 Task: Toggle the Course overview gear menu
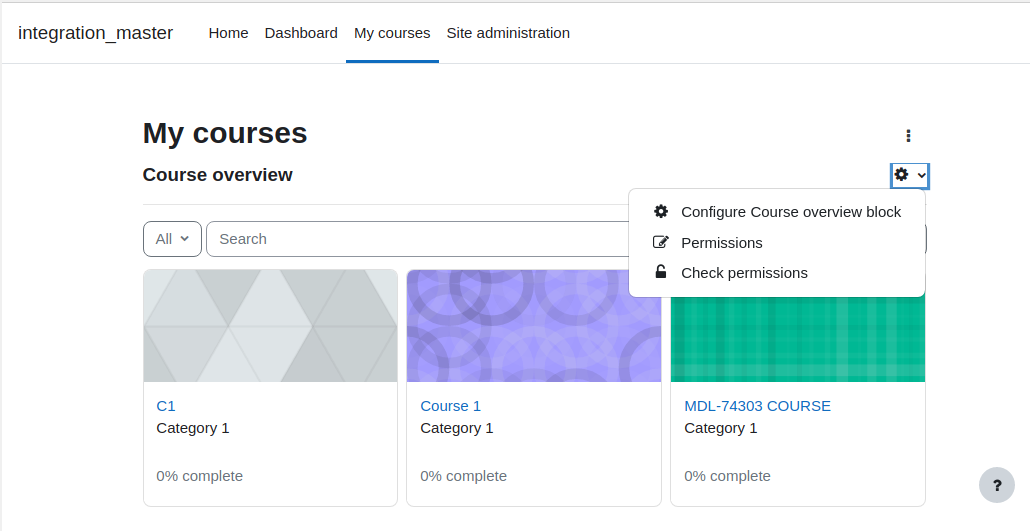tap(910, 175)
